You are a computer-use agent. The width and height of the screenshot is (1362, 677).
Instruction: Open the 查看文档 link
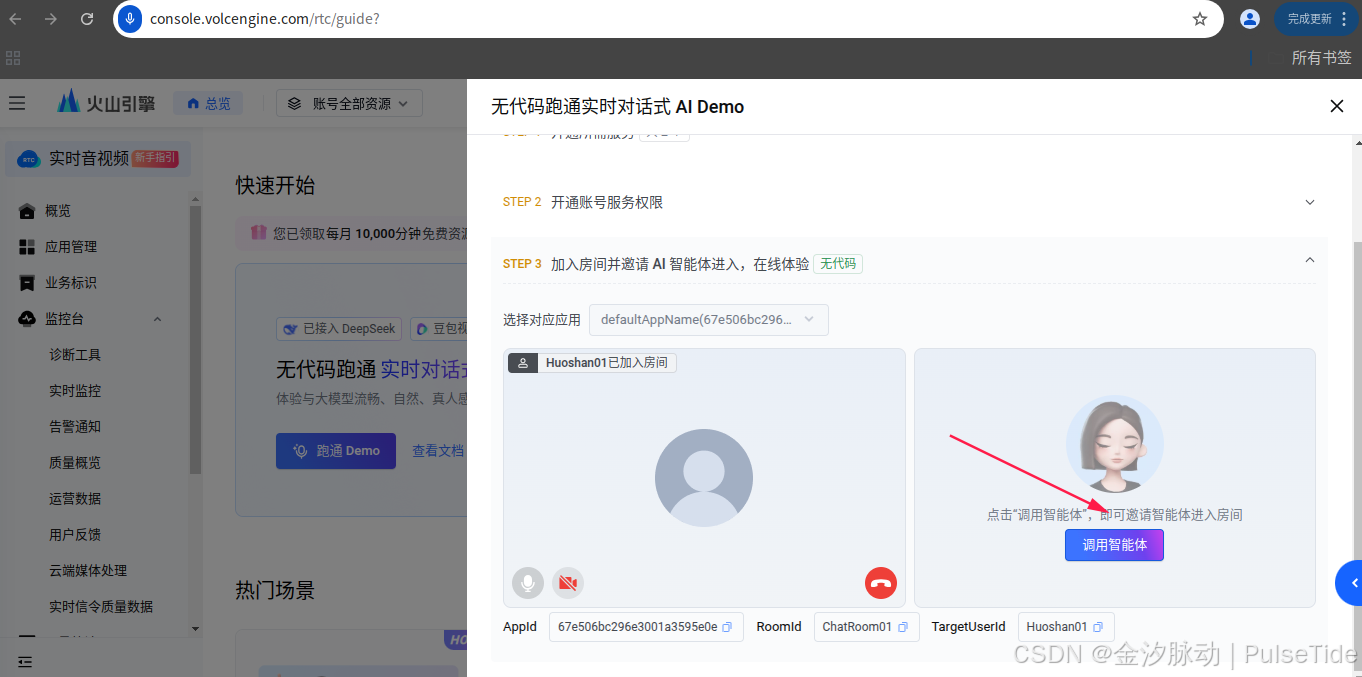pos(438,451)
